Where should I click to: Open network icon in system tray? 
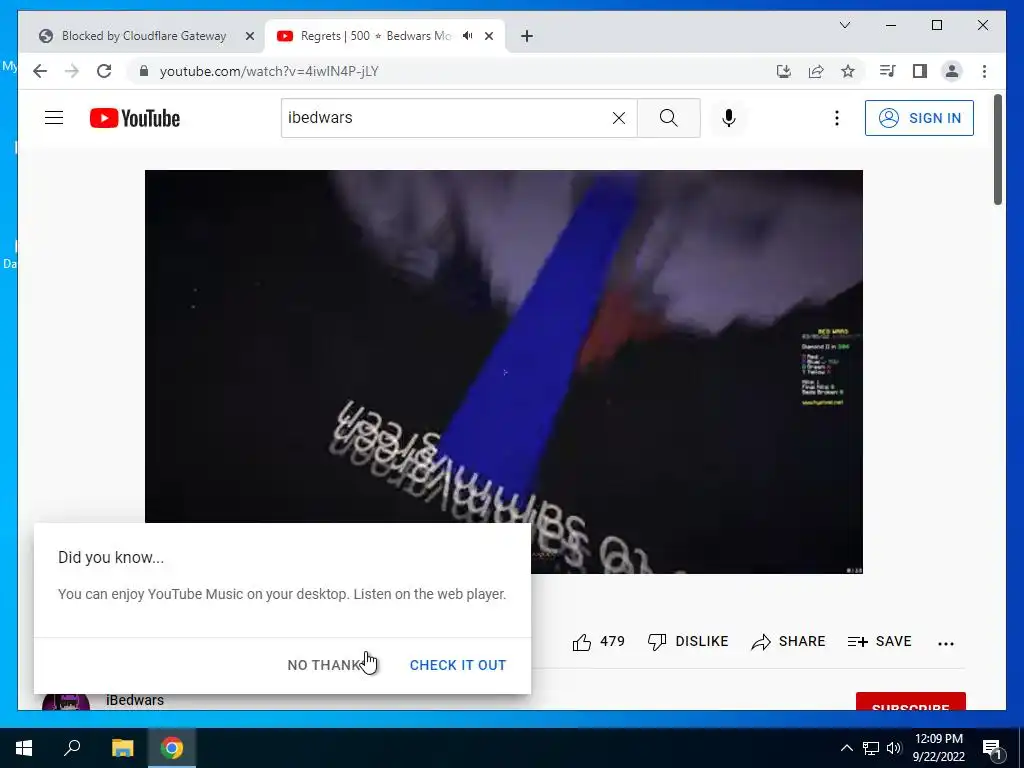pos(871,748)
